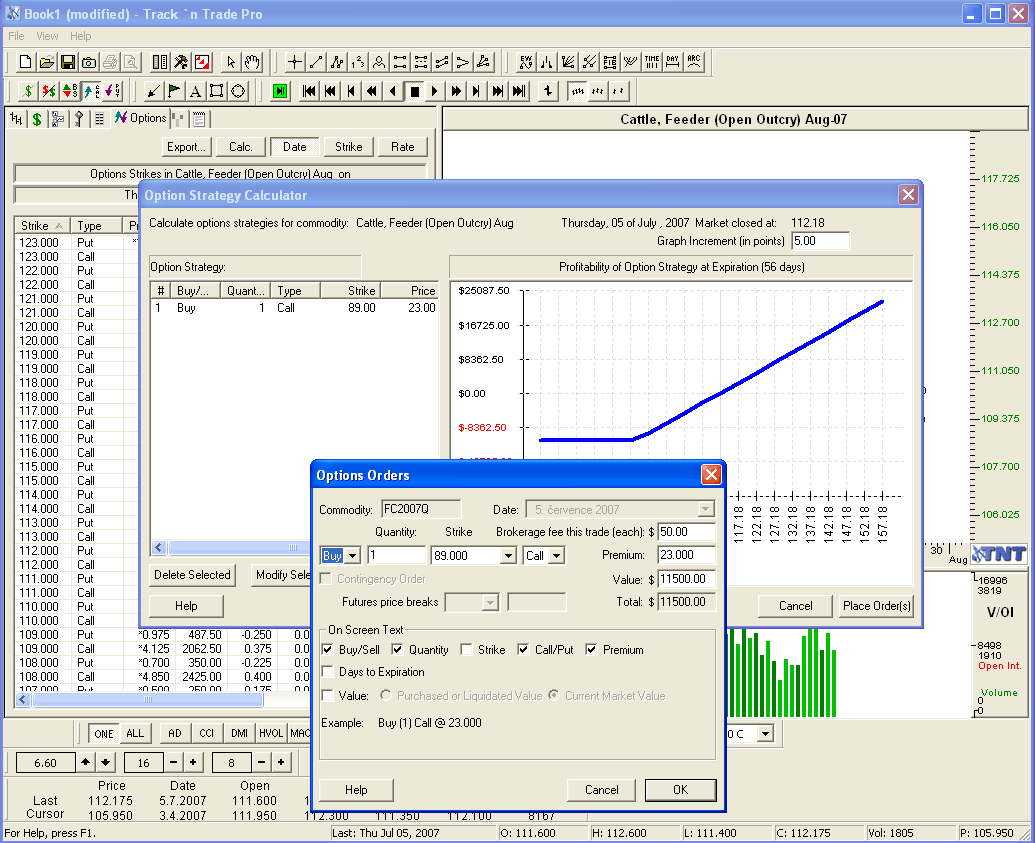Uncheck the Premium checkbox
Image resolution: width=1035 pixels, height=843 pixels.
coord(592,650)
